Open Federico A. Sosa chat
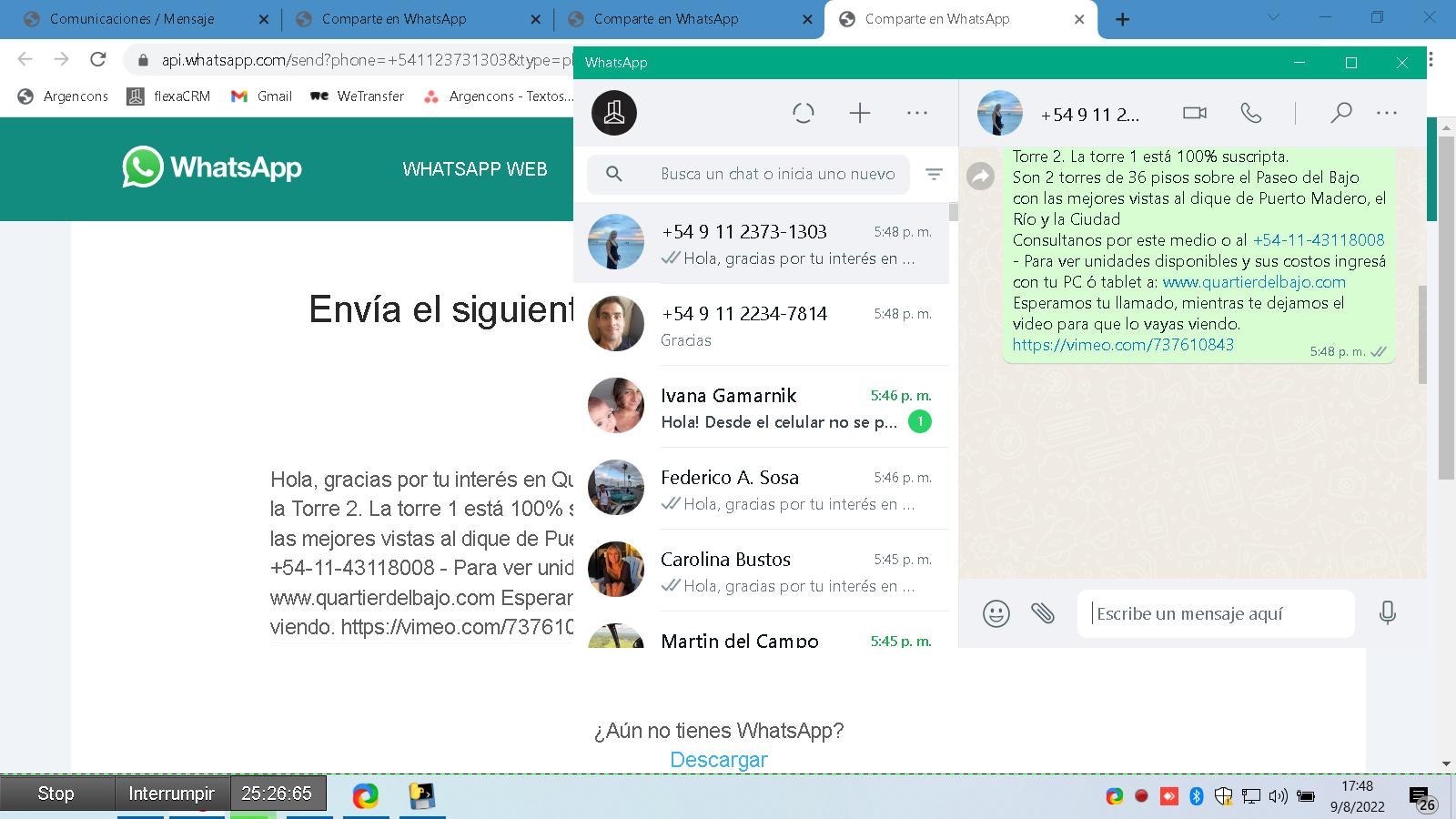This screenshot has height=819, width=1456. (x=761, y=489)
